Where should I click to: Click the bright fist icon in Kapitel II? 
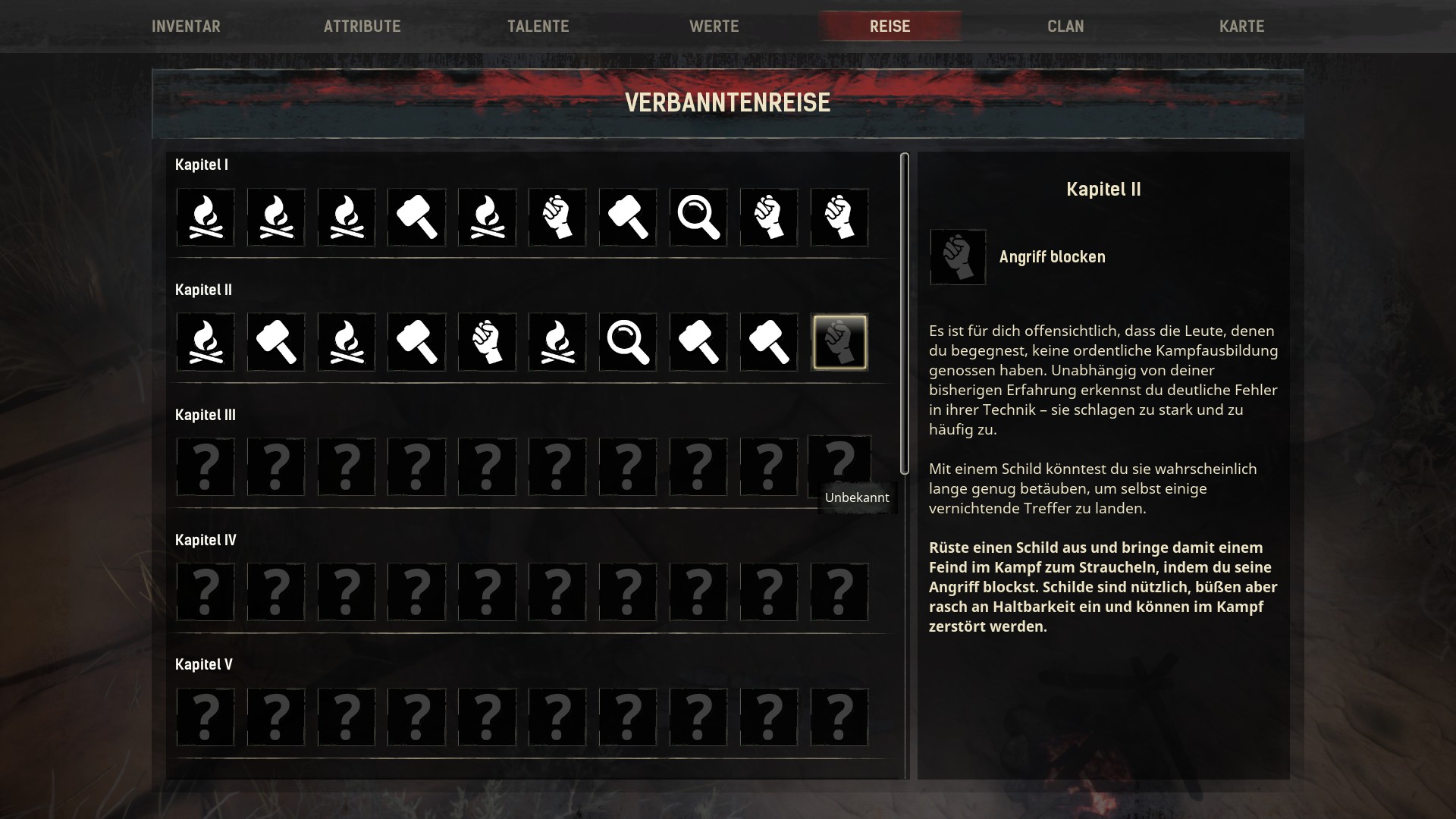point(487,343)
